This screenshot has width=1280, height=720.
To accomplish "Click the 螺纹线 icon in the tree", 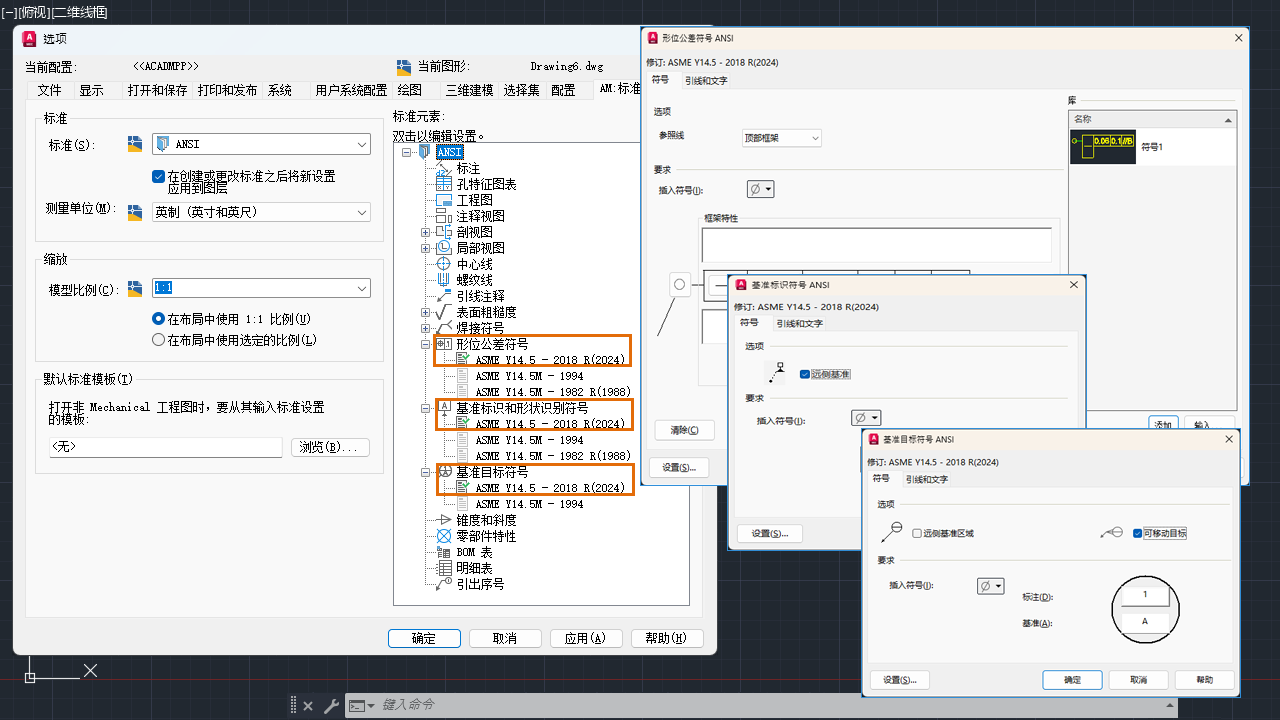I will [445, 280].
